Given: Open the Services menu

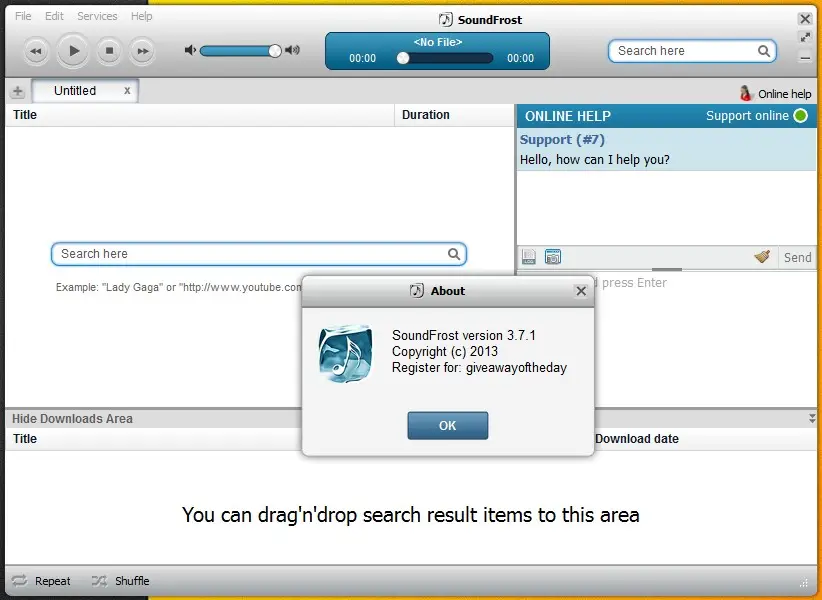Looking at the screenshot, I should [97, 16].
